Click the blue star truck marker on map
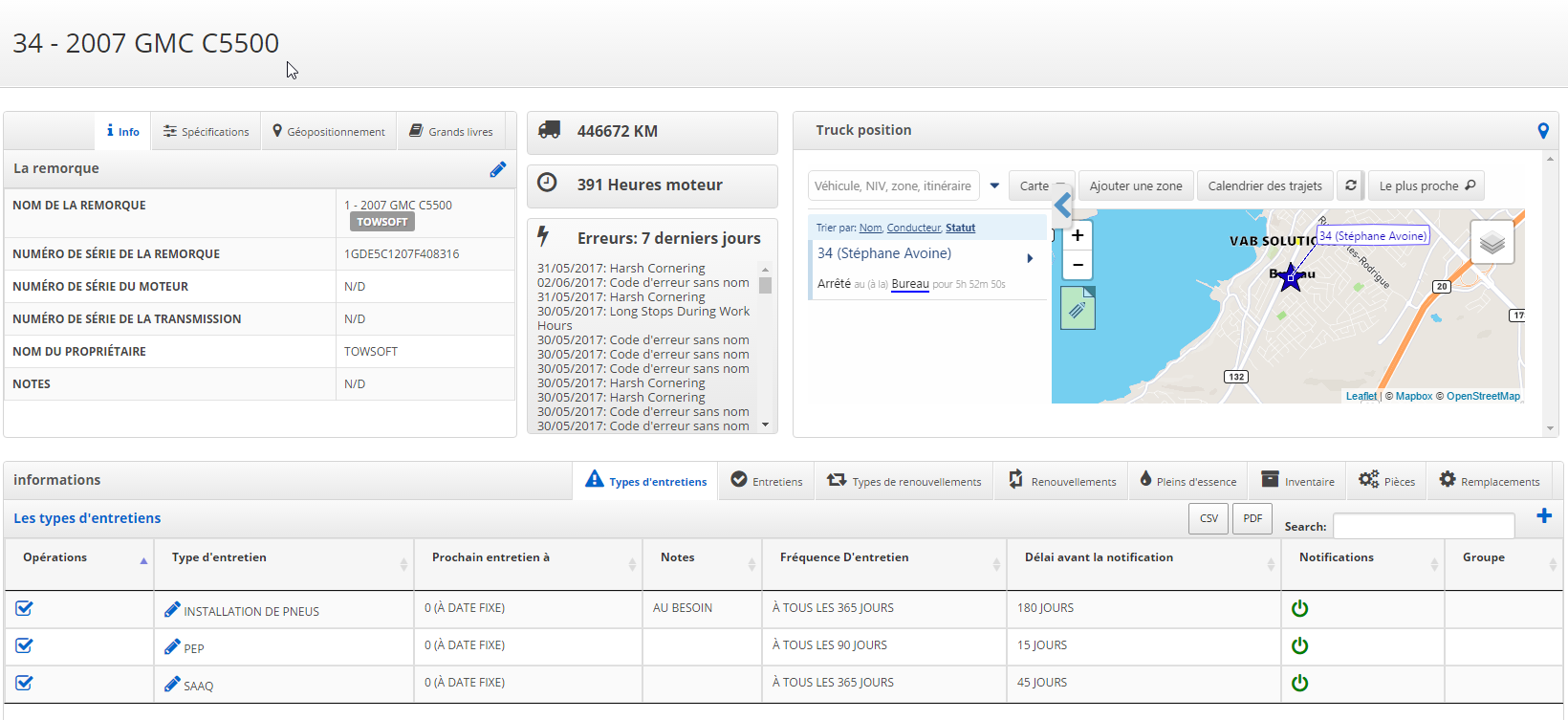Image resolution: width=1568 pixels, height=720 pixels. 1290,277
